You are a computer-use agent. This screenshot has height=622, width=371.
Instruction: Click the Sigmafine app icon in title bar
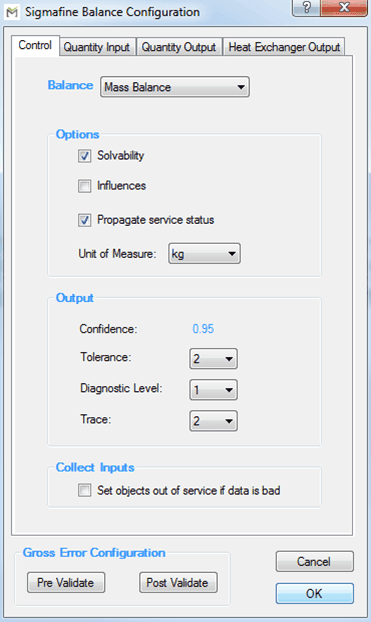pos(12,12)
